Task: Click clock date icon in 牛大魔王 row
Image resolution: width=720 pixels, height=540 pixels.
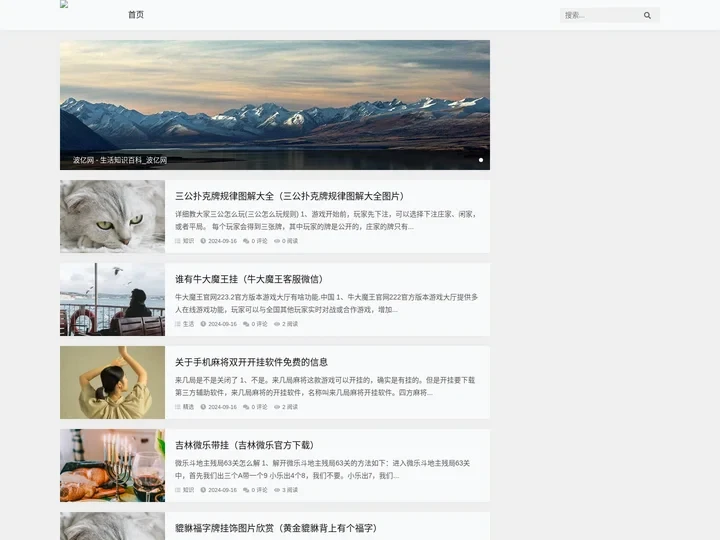Action: click(x=203, y=324)
